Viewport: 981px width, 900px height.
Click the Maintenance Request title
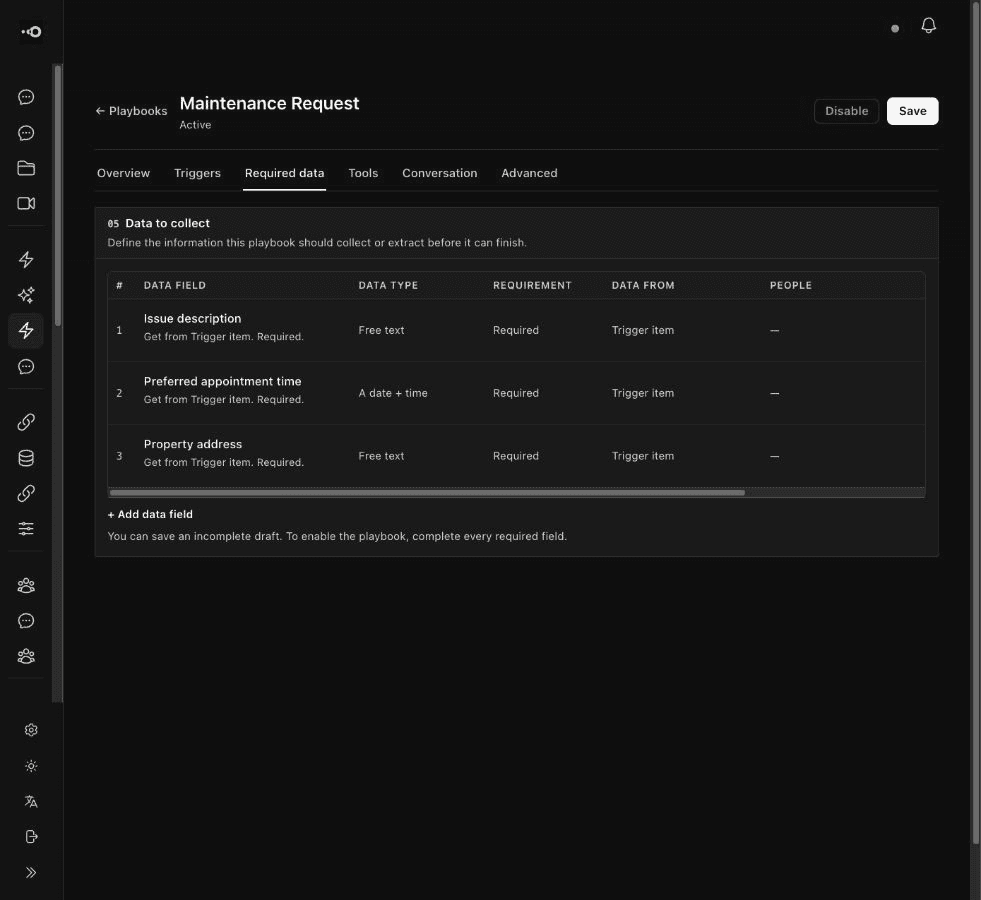point(270,103)
